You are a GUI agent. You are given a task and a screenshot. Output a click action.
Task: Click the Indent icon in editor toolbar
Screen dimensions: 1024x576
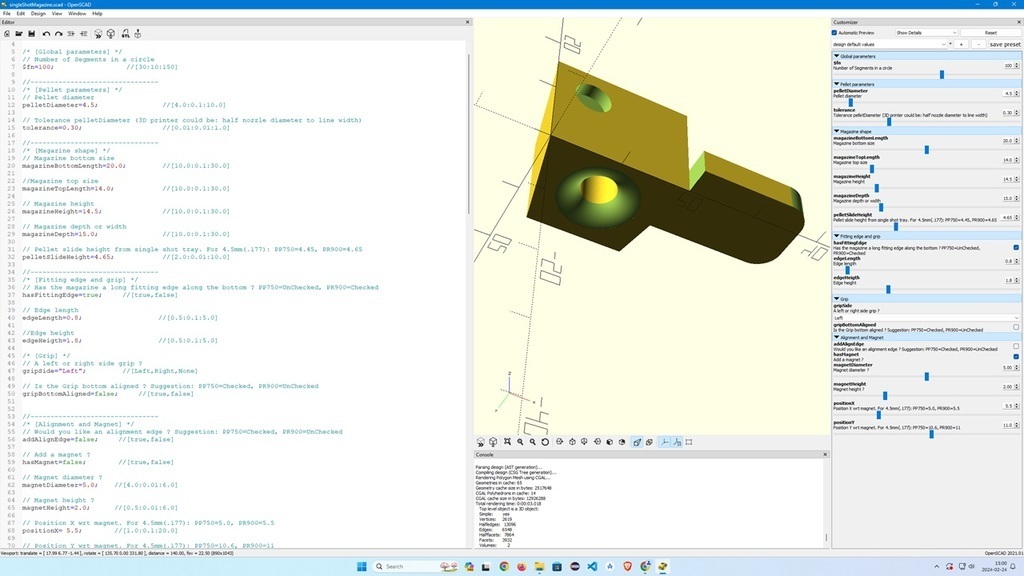84,33
